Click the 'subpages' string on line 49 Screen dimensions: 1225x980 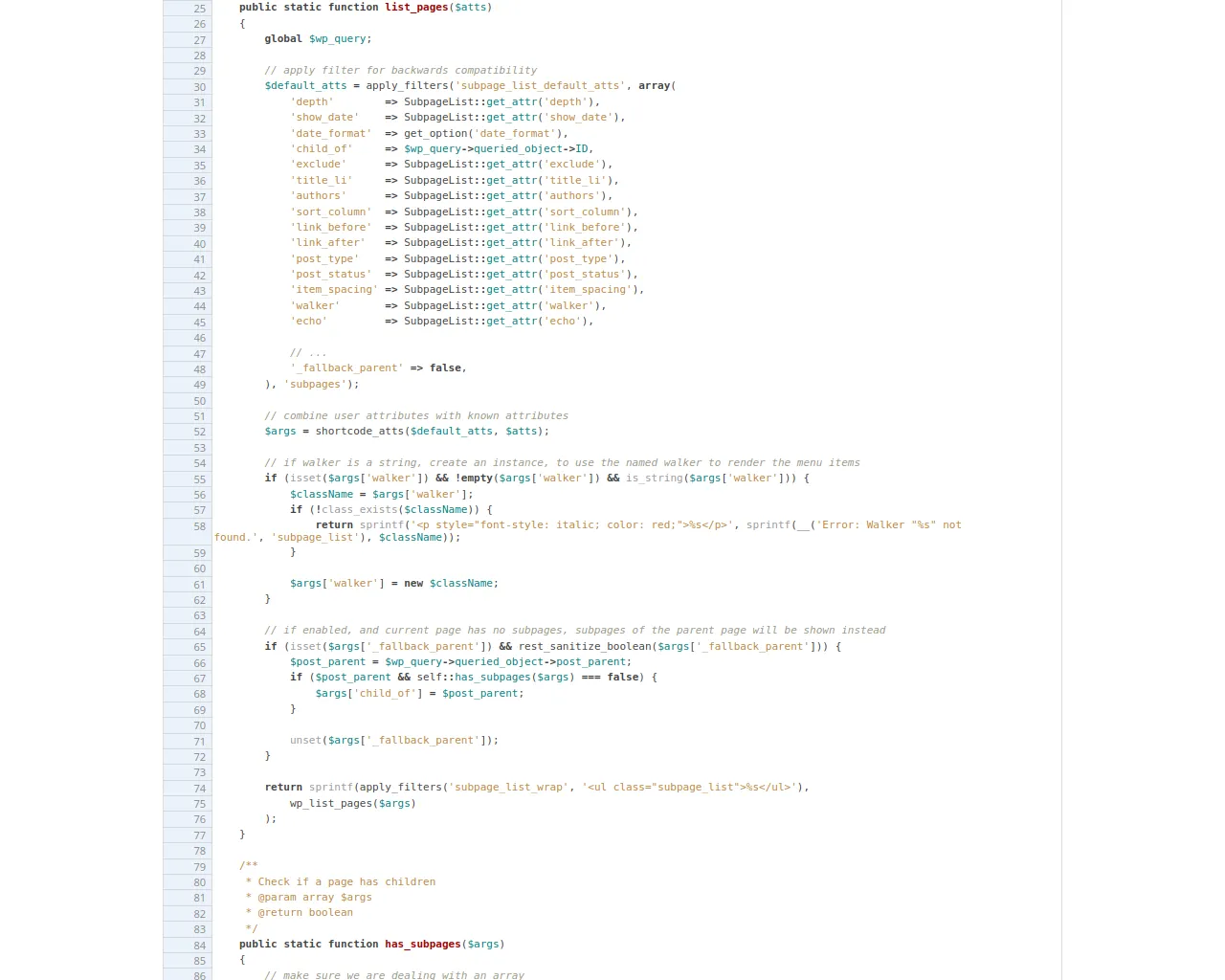click(x=315, y=384)
